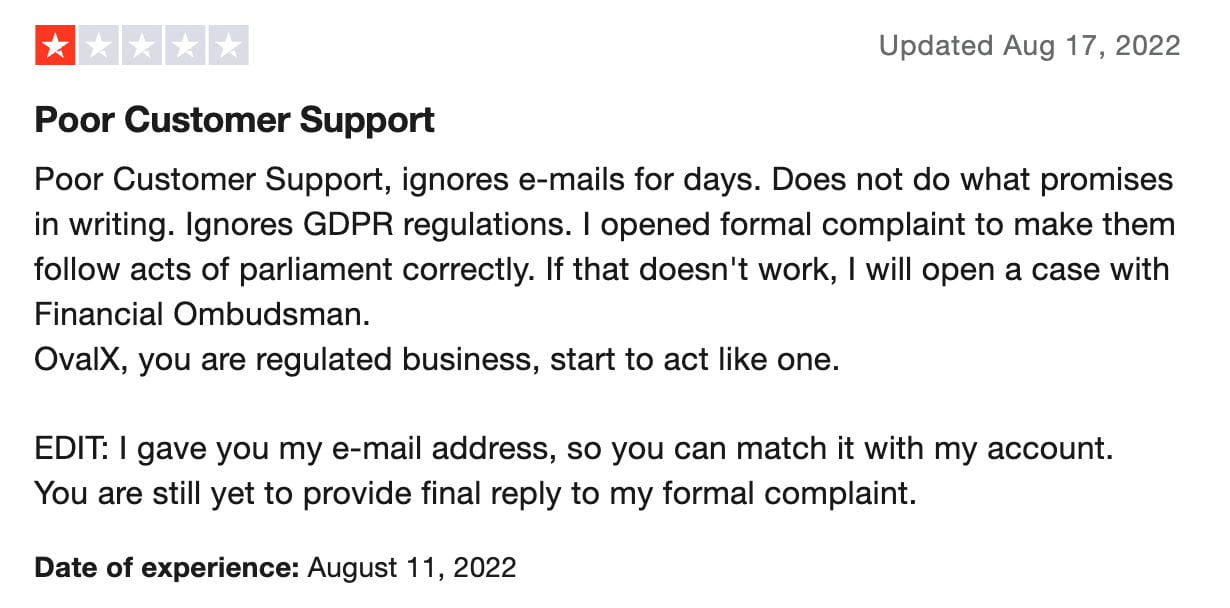Click the second grey rating star
Image resolution: width=1230 pixels, height=608 pixels.
point(98,46)
